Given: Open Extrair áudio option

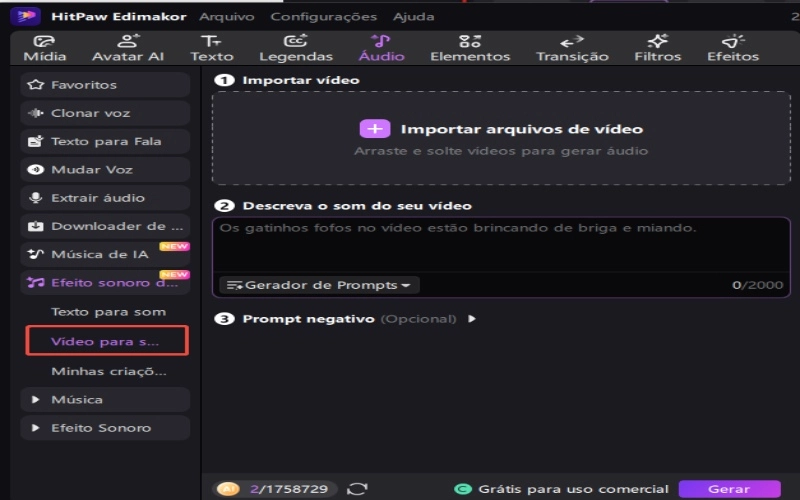Looking at the screenshot, I should point(105,198).
